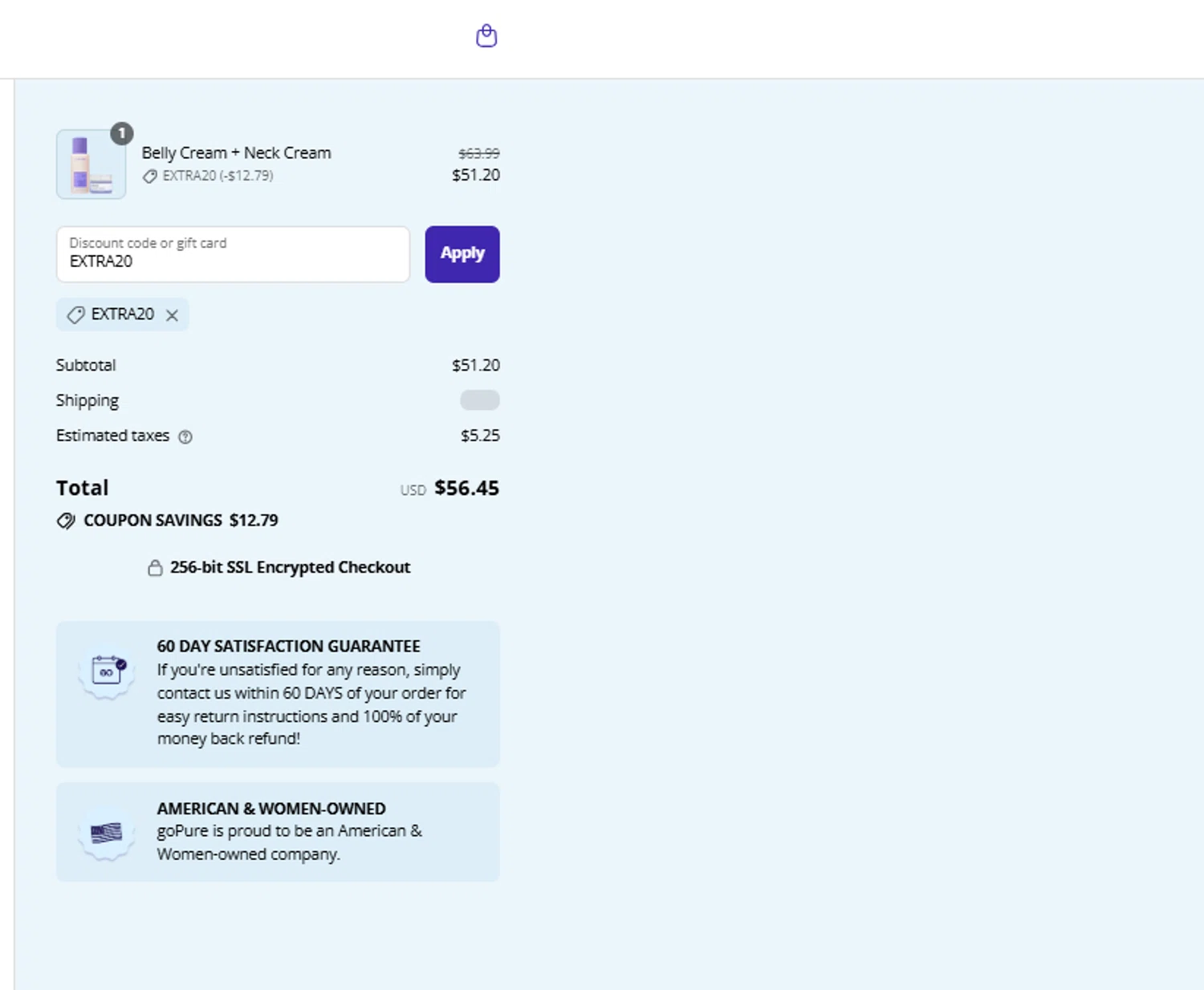Click the Subtotal label
Screen dimensions: 1204x990
click(86, 365)
